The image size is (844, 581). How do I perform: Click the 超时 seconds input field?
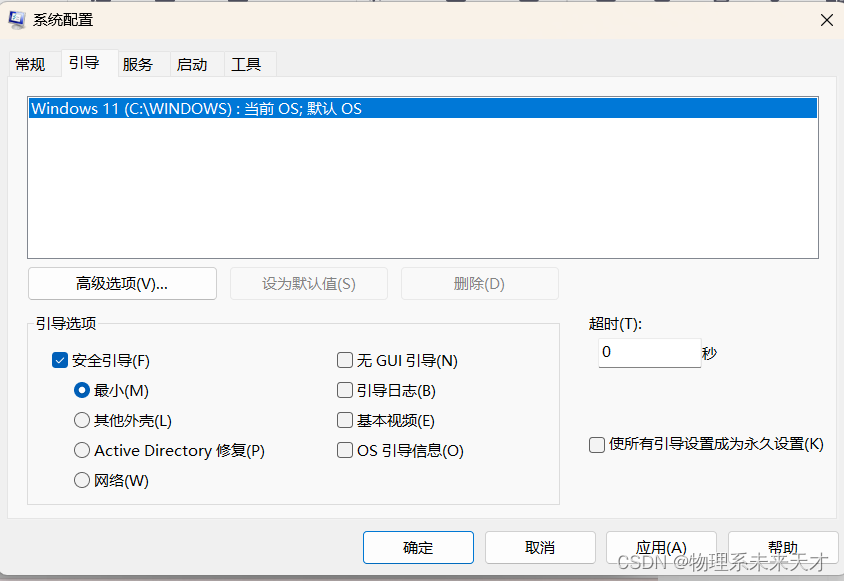tap(648, 352)
